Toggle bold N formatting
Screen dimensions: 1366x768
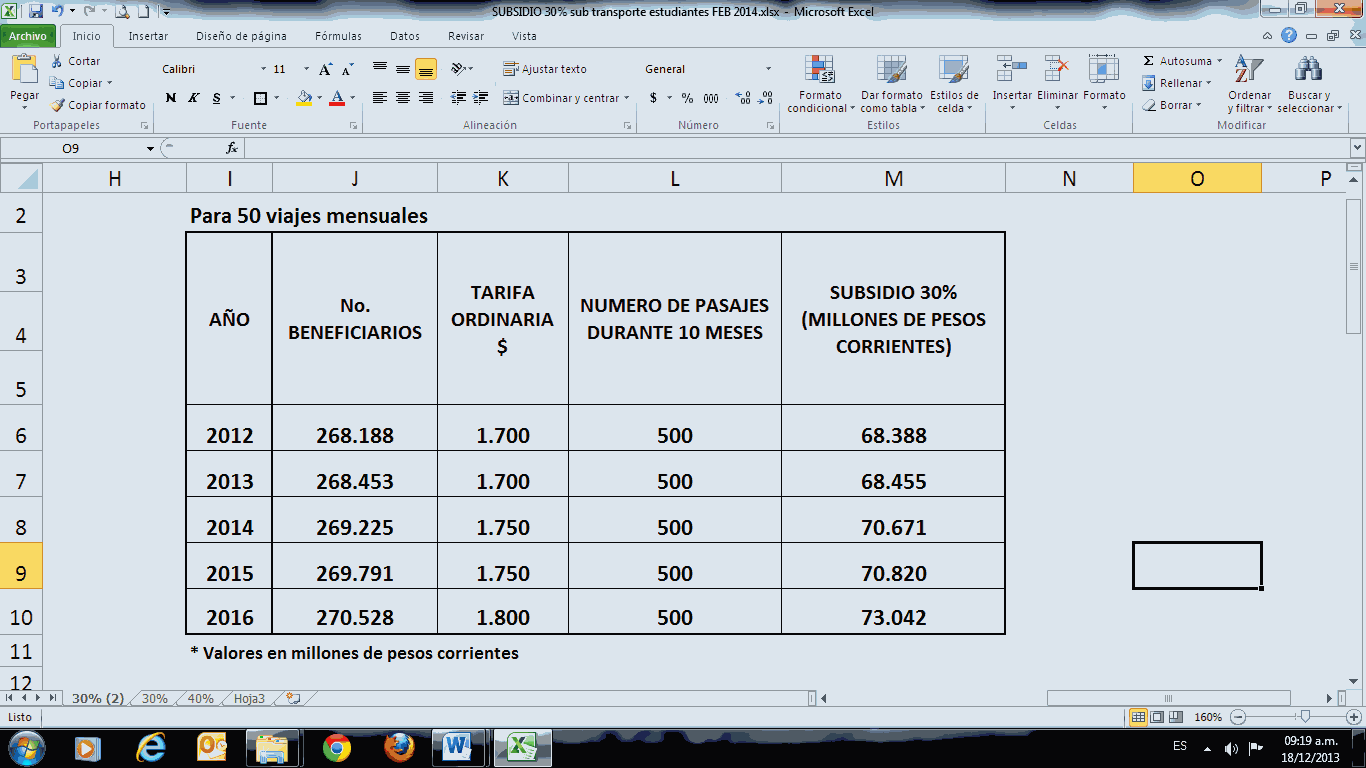pos(171,98)
